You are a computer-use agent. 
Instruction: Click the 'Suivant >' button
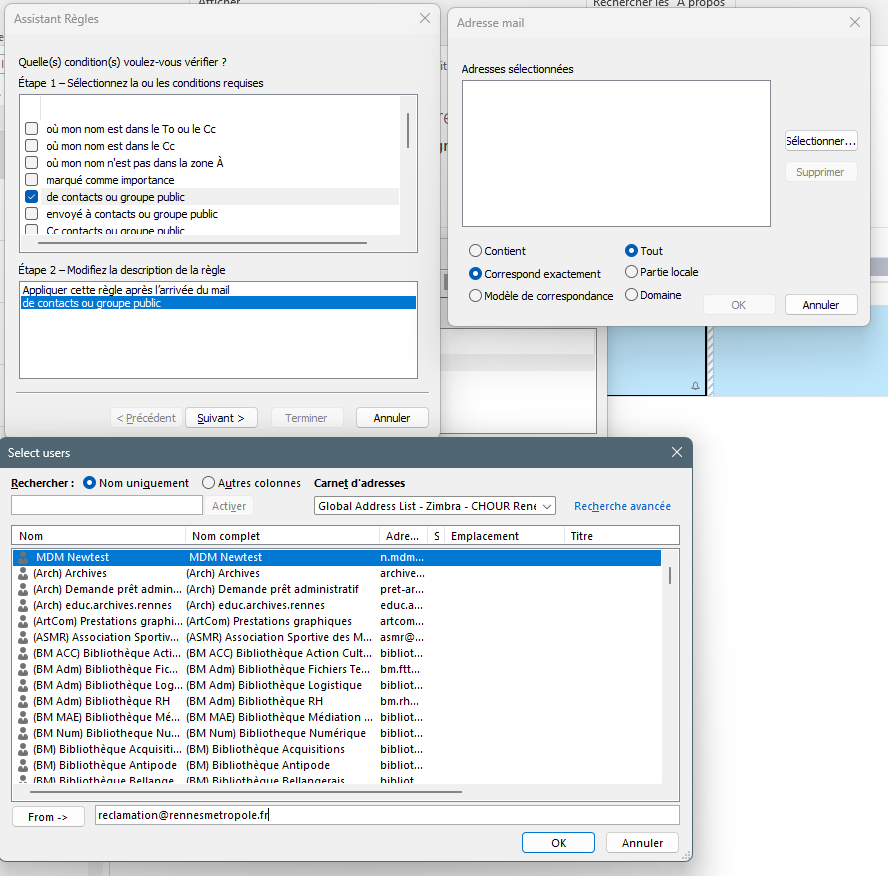tap(221, 418)
